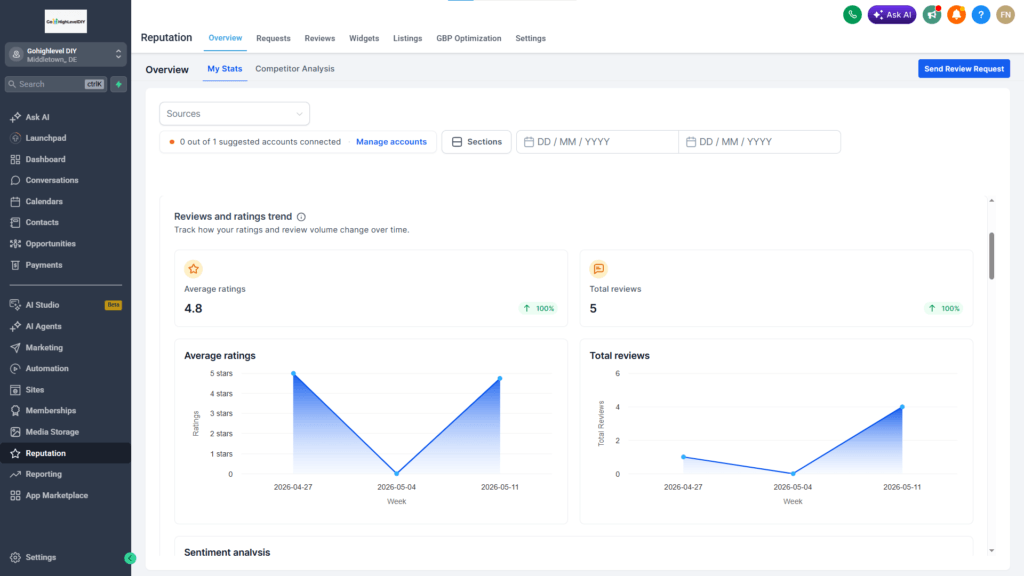
Task: Switch to the Widgets tab
Action: click(x=364, y=39)
